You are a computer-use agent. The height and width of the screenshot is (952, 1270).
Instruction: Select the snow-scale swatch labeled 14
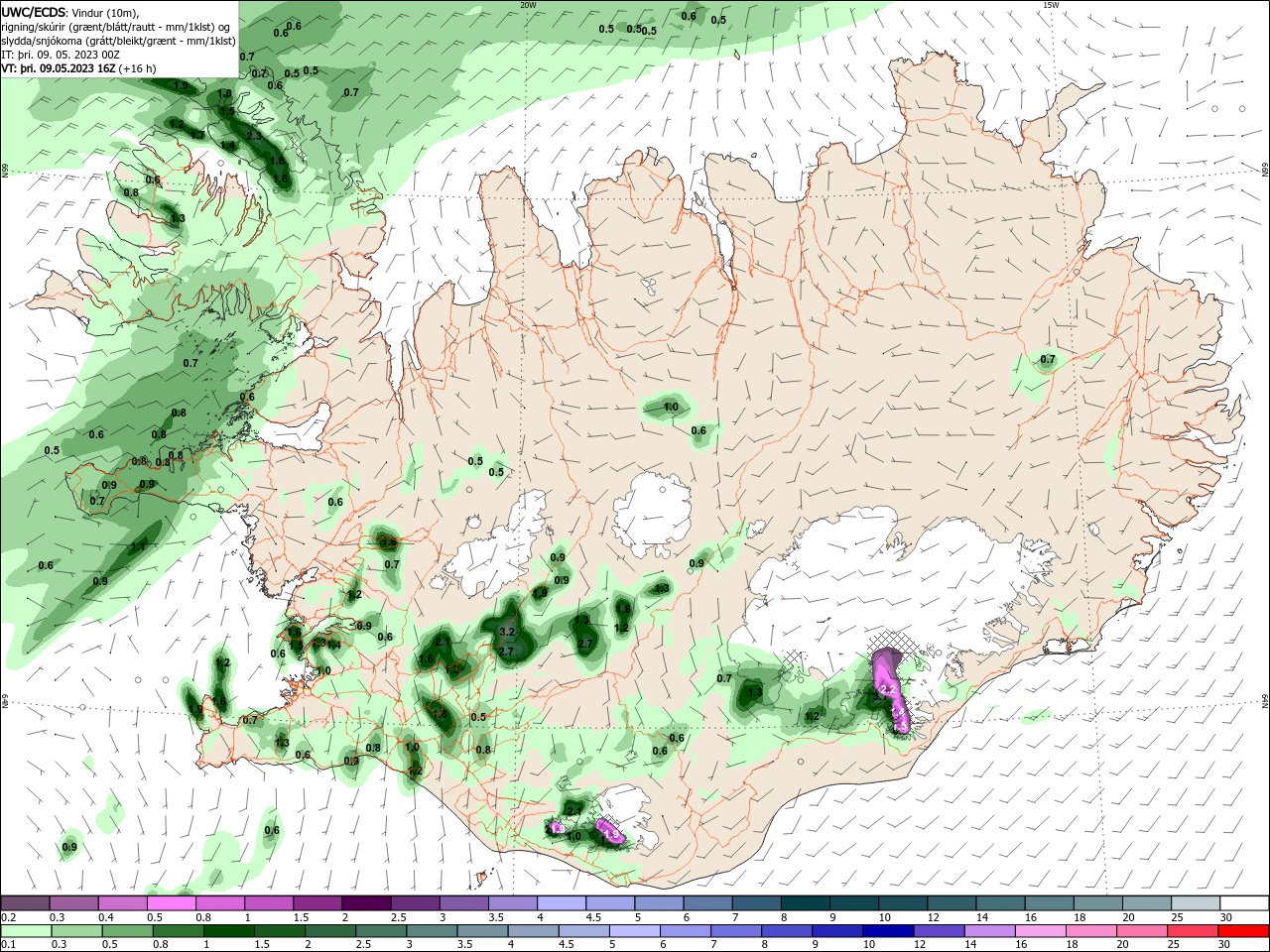[1001, 902]
